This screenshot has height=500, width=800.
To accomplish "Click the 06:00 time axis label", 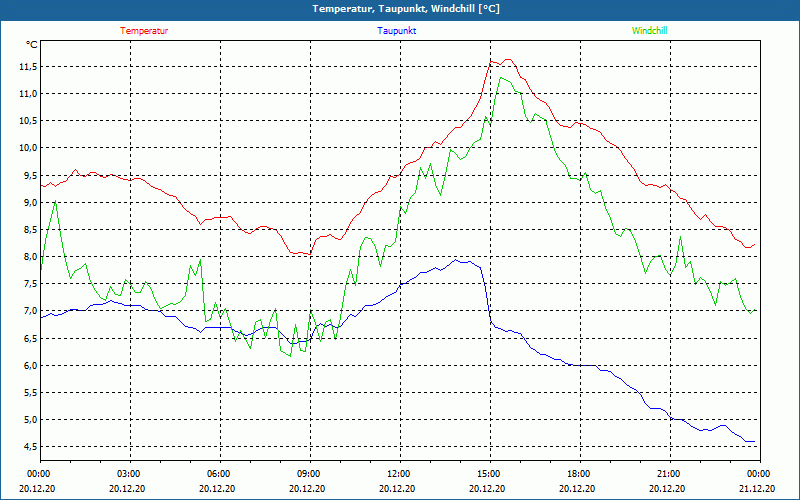I will coord(218,474).
